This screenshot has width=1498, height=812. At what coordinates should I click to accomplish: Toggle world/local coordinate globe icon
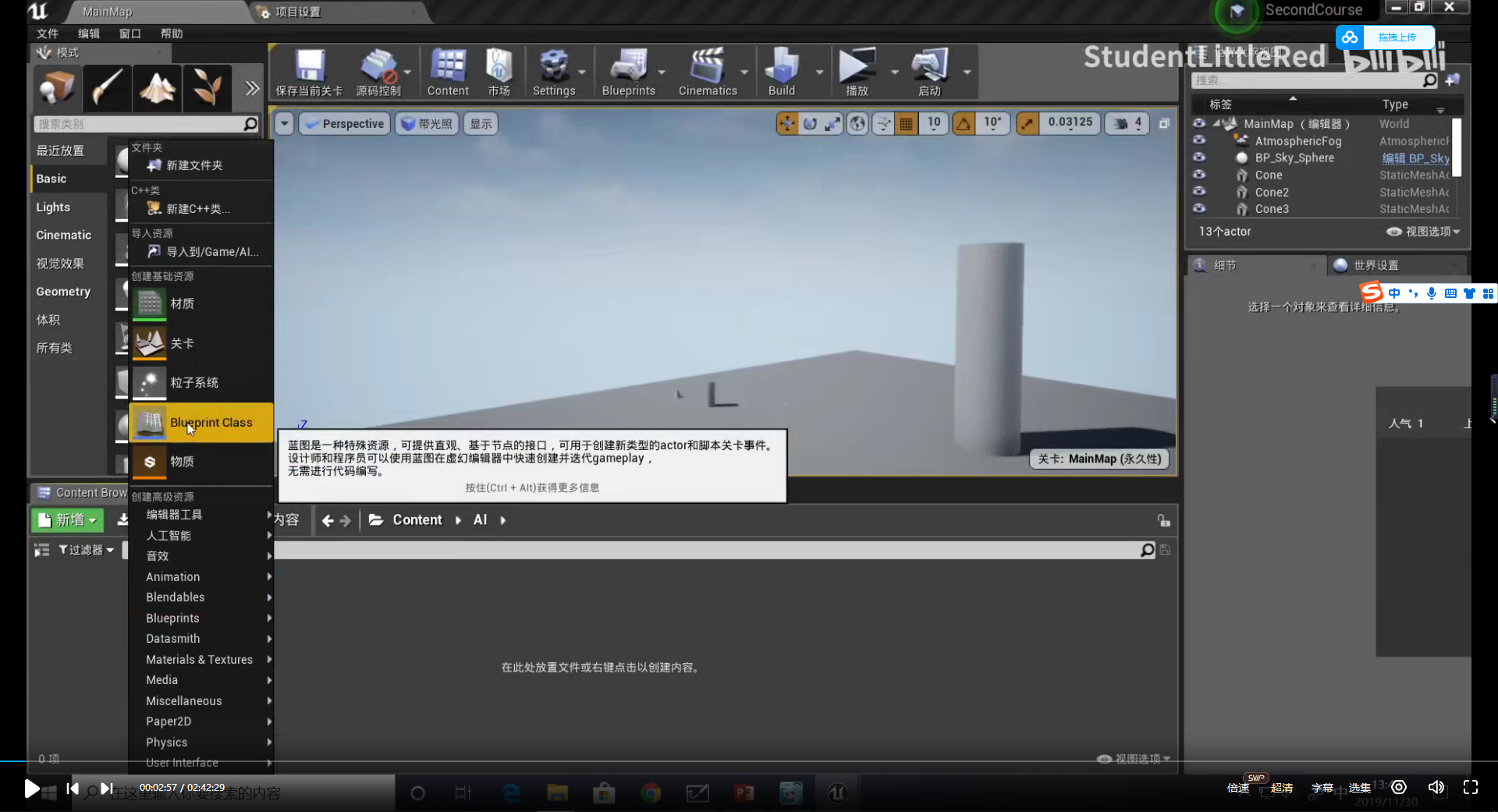pyautogui.click(x=857, y=123)
